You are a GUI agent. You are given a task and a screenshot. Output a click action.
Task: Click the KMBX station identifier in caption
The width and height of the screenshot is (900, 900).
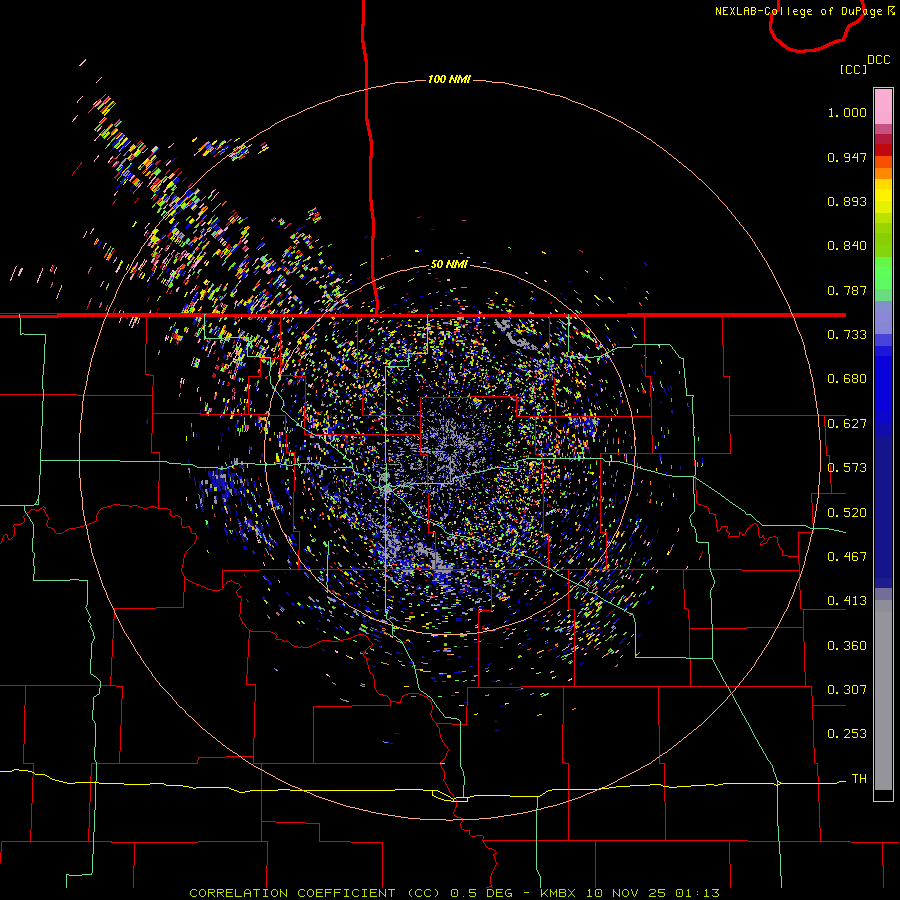click(x=560, y=893)
